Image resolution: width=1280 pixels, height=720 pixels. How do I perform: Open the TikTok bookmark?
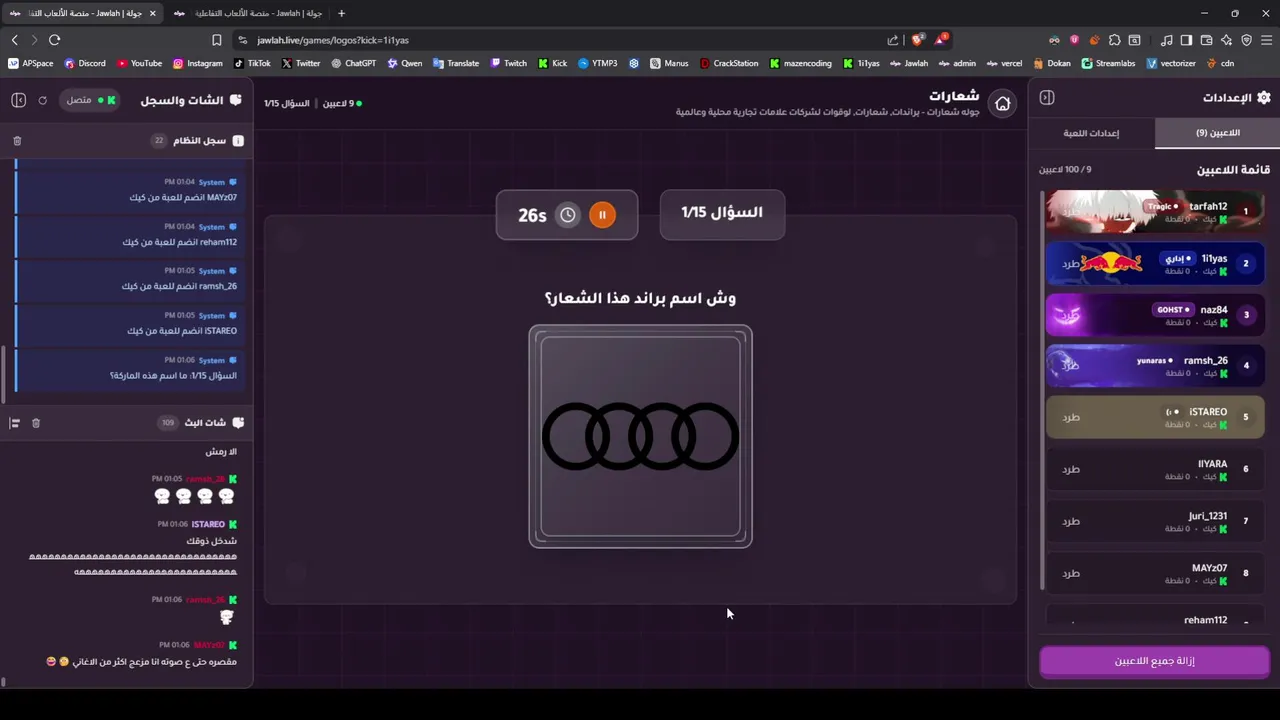pos(252,63)
